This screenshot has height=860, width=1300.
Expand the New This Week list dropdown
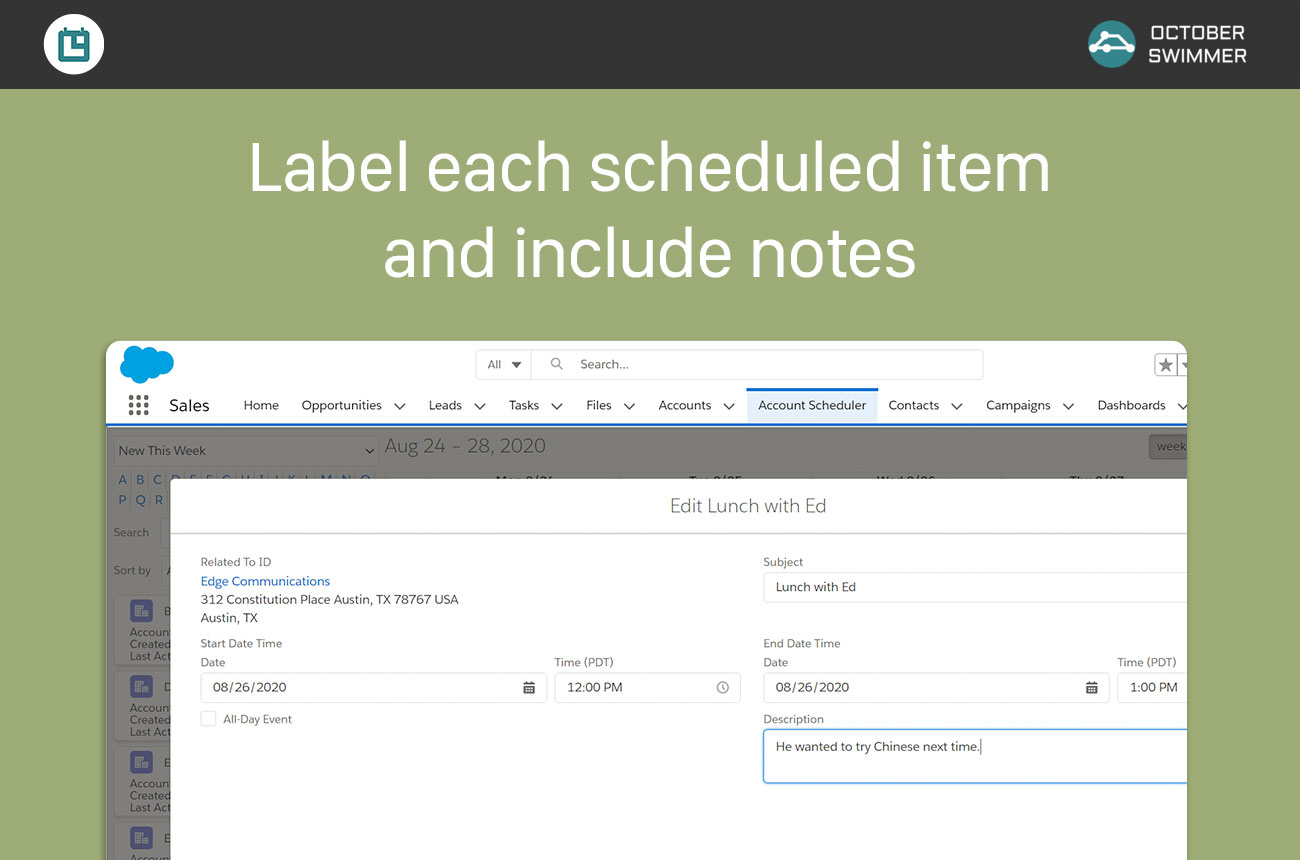246,451
